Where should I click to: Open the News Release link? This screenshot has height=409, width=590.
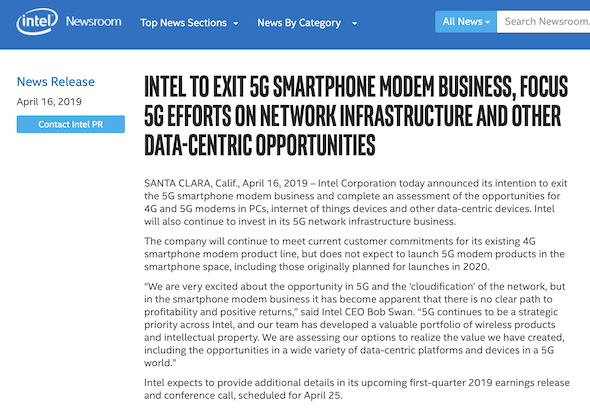pos(56,82)
